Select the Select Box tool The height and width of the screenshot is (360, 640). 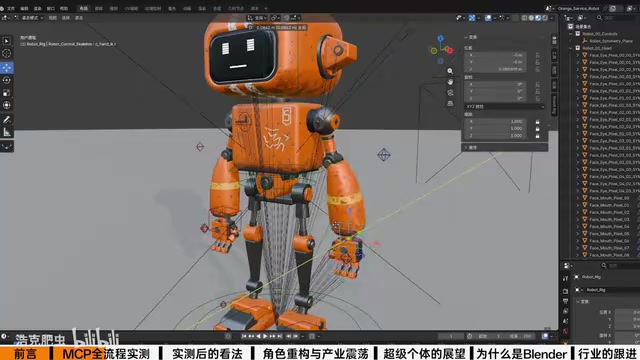pyautogui.click(x=7, y=41)
